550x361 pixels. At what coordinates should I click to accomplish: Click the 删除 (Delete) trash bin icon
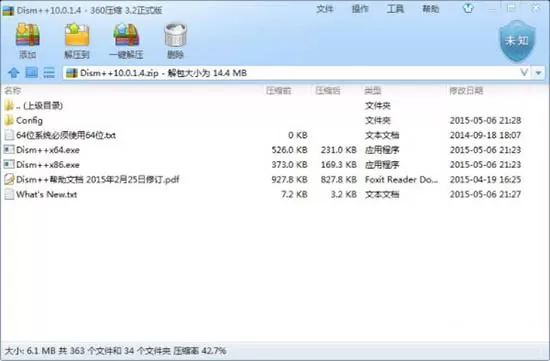pyautogui.click(x=175, y=35)
